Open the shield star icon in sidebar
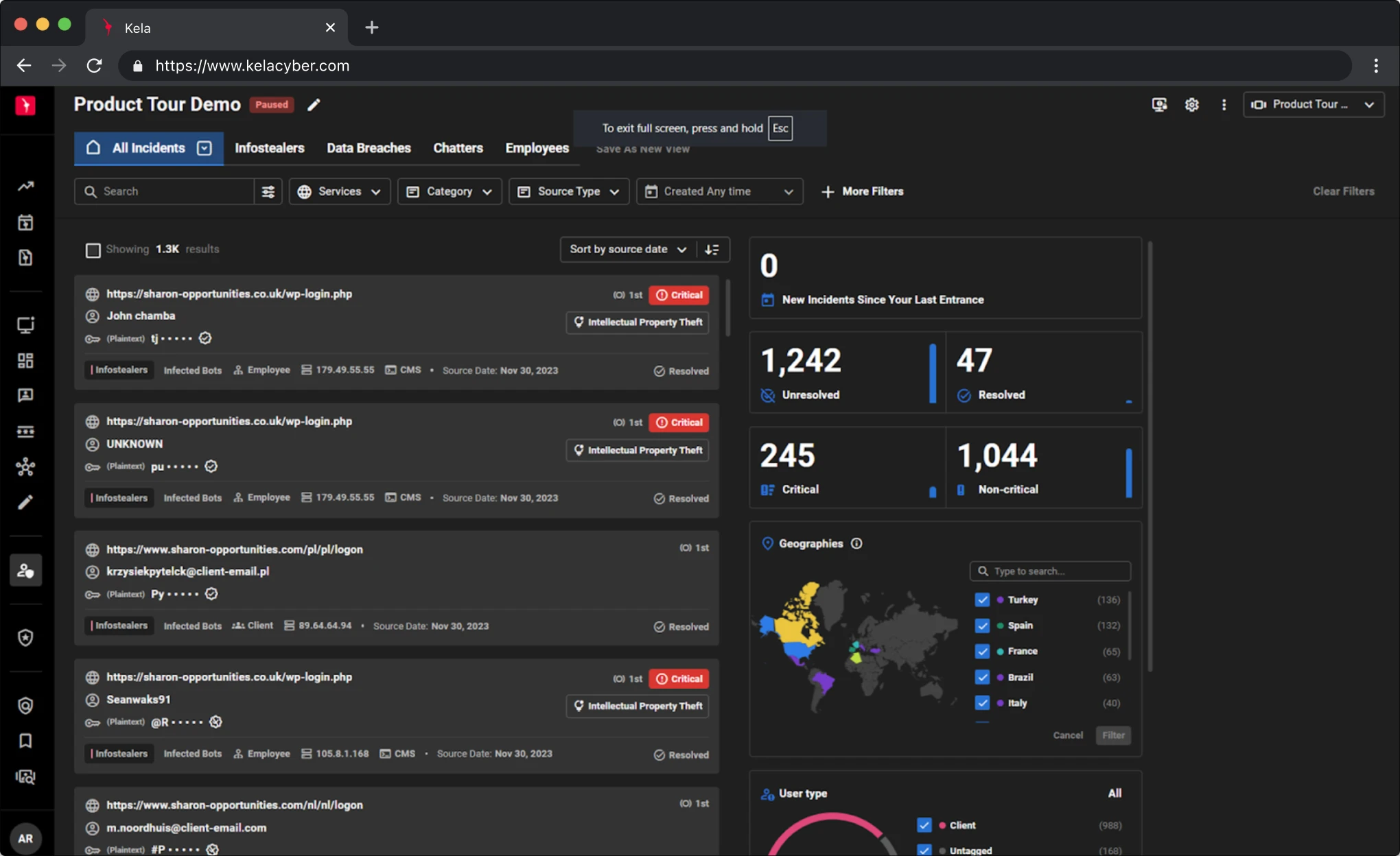1400x856 pixels. pyautogui.click(x=25, y=637)
